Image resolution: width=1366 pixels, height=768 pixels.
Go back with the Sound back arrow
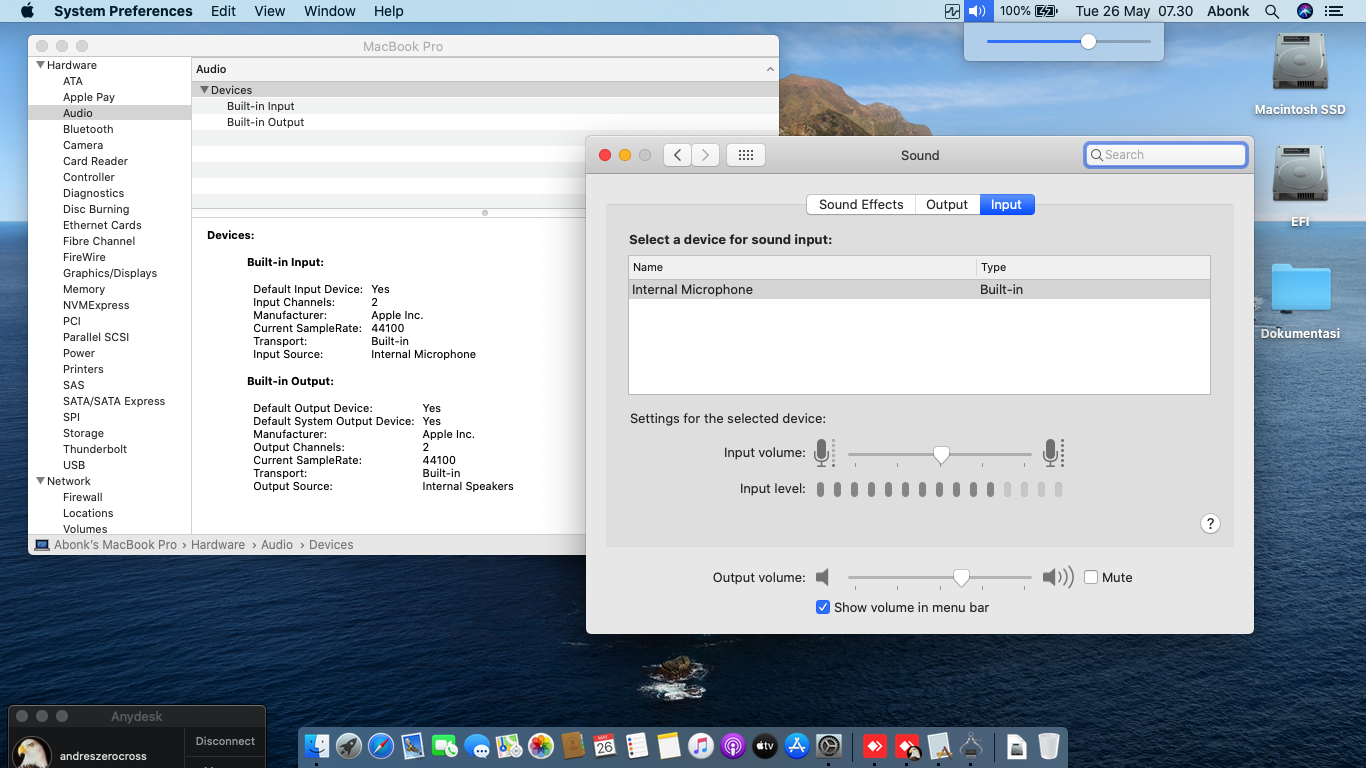tap(677, 155)
